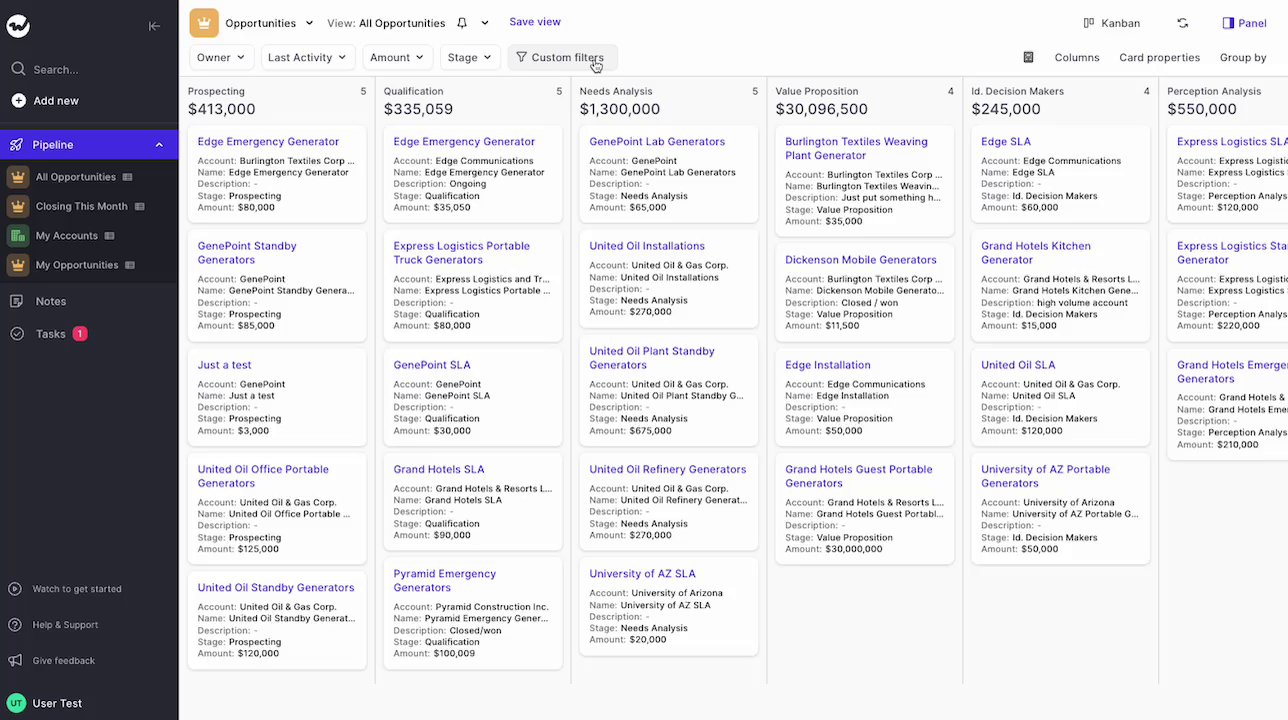Click the Add new plus icon
This screenshot has width=1288, height=720.
click(x=18, y=101)
